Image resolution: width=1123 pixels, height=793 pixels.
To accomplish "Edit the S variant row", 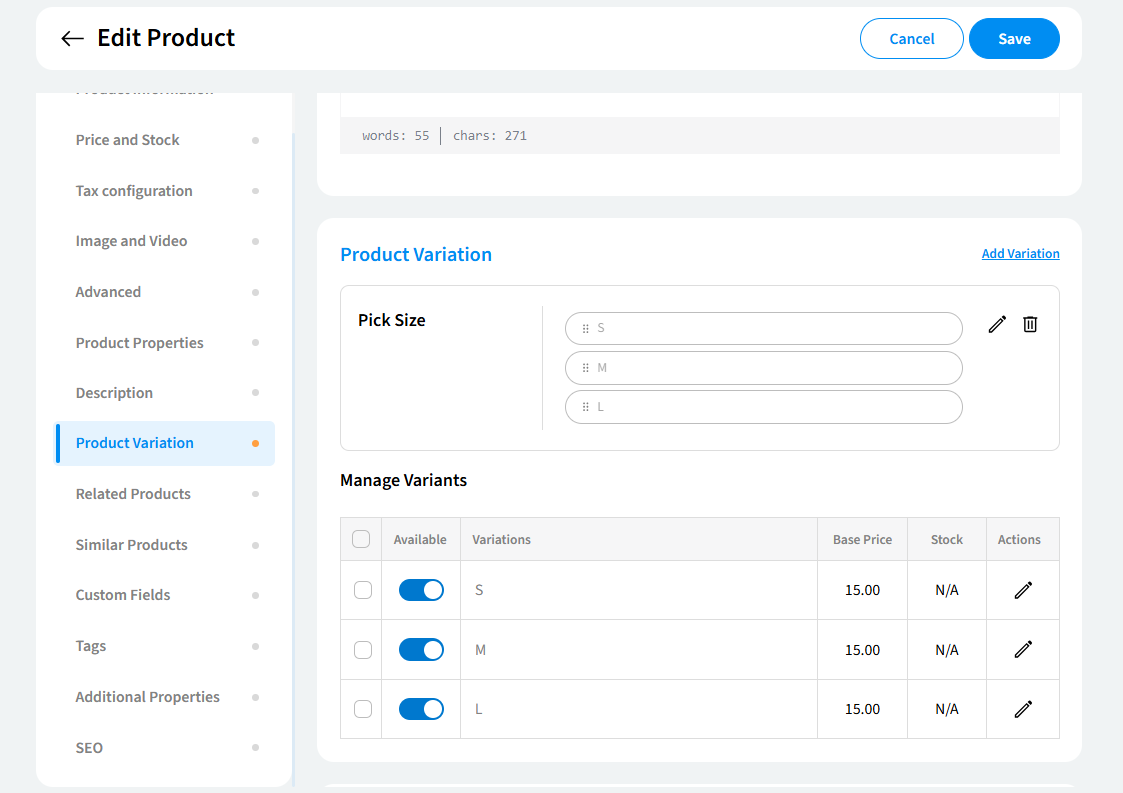I will 1022,590.
